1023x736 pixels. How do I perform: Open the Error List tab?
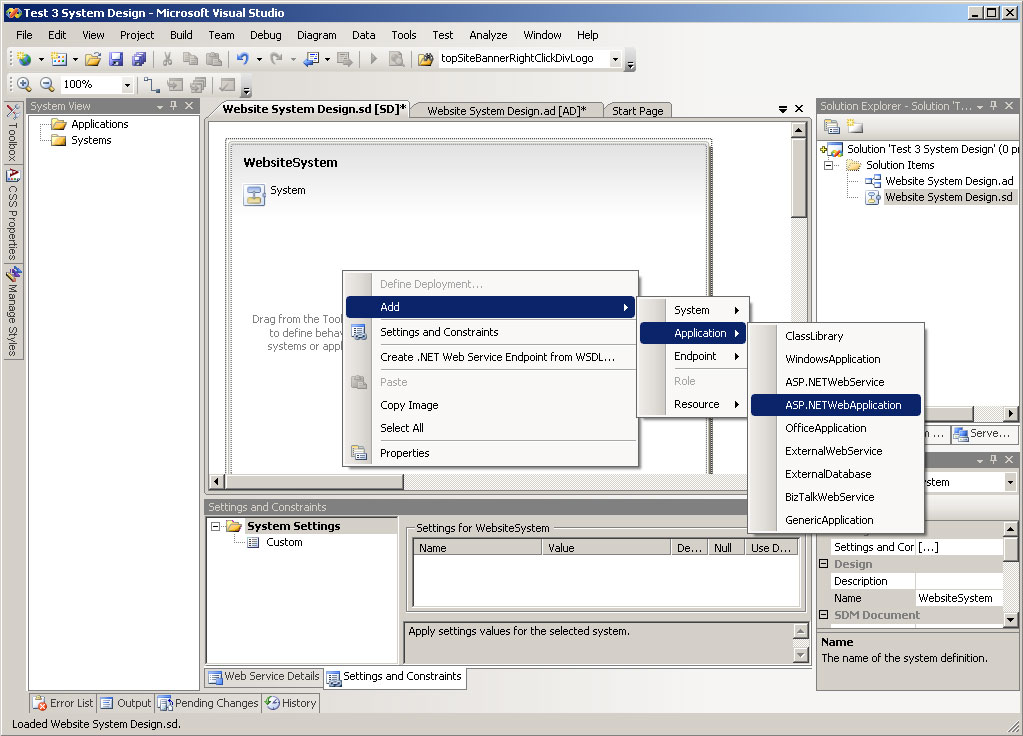[x=63, y=703]
